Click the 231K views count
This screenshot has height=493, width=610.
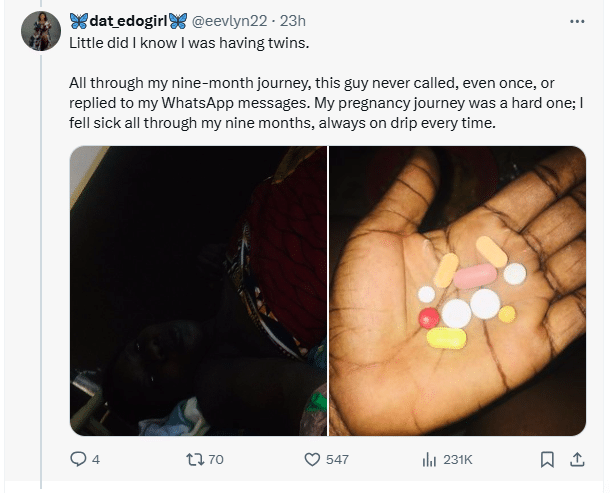click(x=458, y=459)
